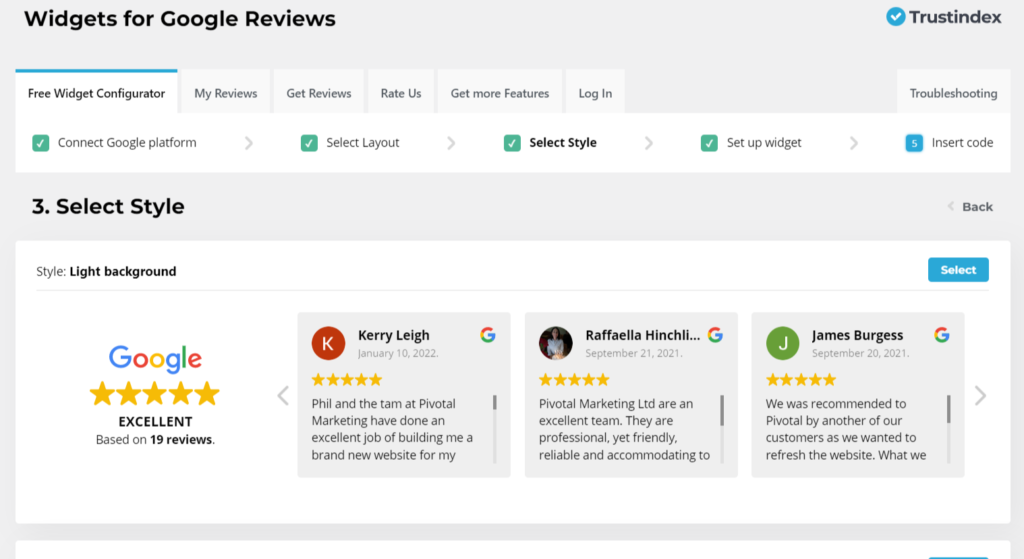Click Kerry Leigh's K avatar

point(328,343)
